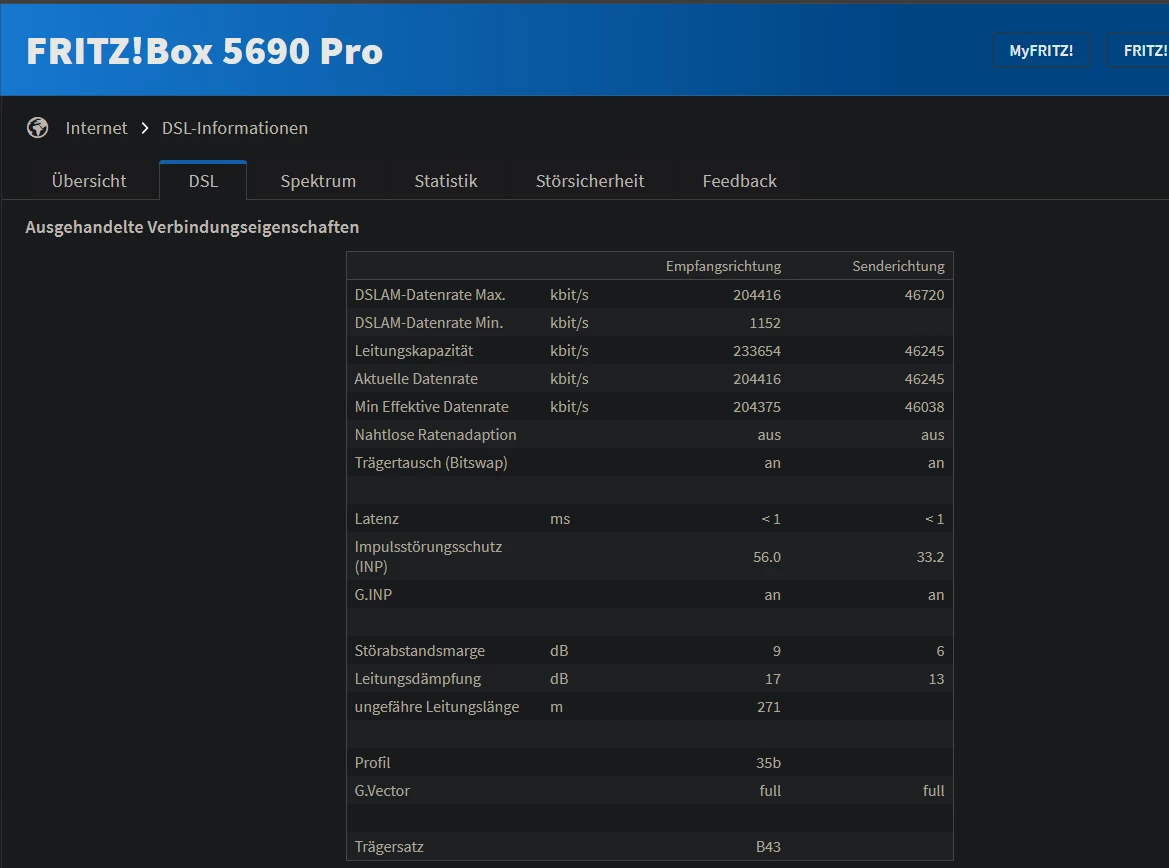Click the Aktuelle Datenrate value 204416
Image resolution: width=1169 pixels, height=868 pixels.
coord(757,379)
